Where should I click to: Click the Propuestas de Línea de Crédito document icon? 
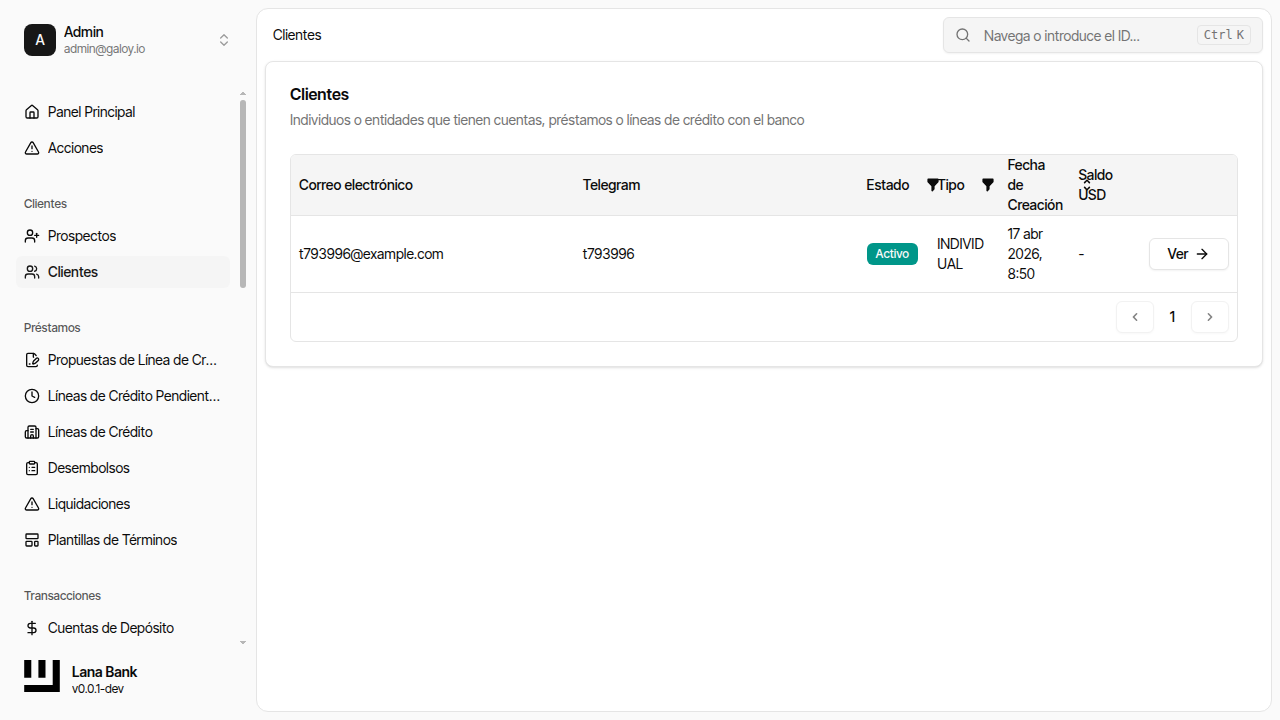click(x=31, y=359)
